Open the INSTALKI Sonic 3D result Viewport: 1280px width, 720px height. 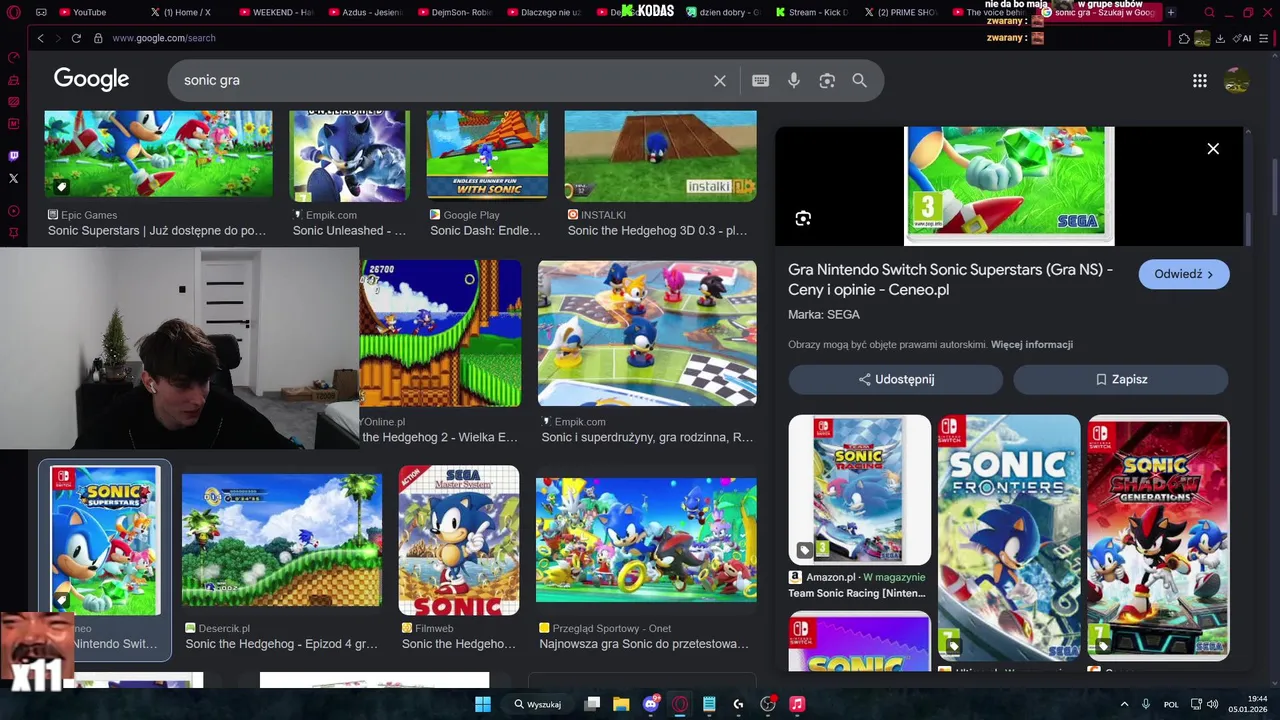coord(660,155)
